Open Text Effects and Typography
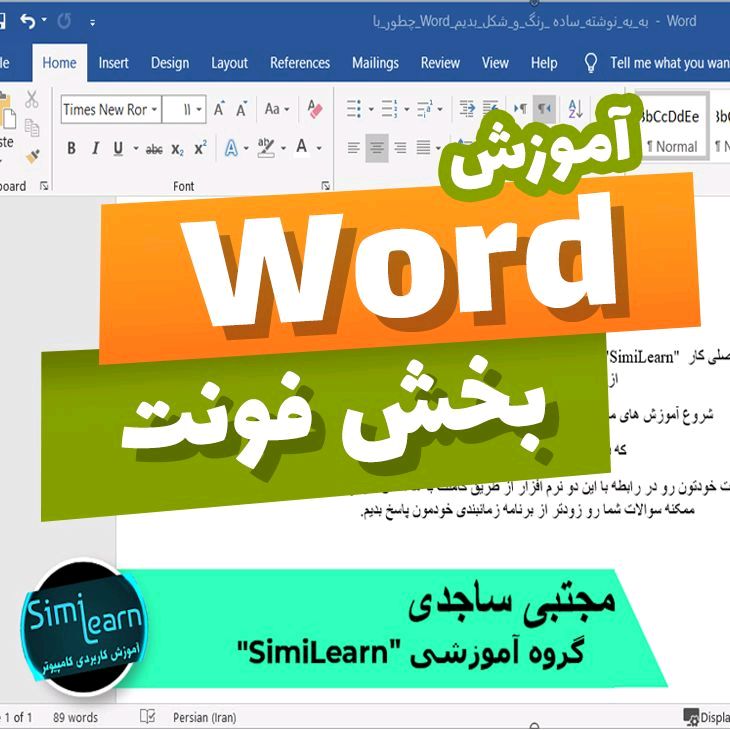 (x=231, y=149)
